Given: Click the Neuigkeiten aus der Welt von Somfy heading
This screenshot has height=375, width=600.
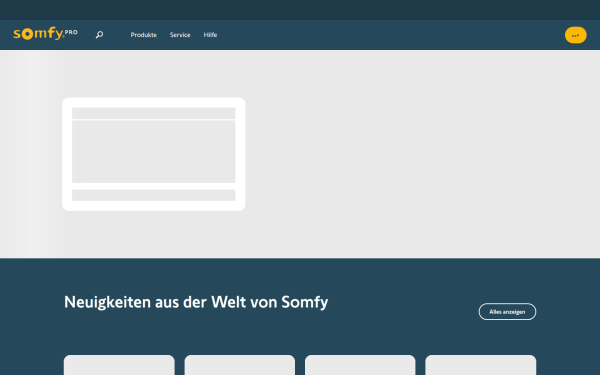Looking at the screenshot, I should point(196,302).
